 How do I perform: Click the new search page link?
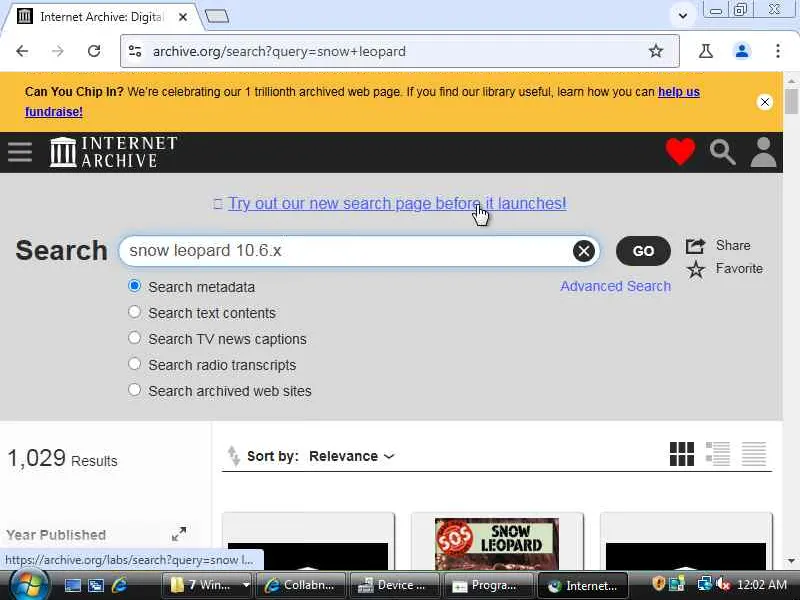pyautogui.click(x=397, y=204)
